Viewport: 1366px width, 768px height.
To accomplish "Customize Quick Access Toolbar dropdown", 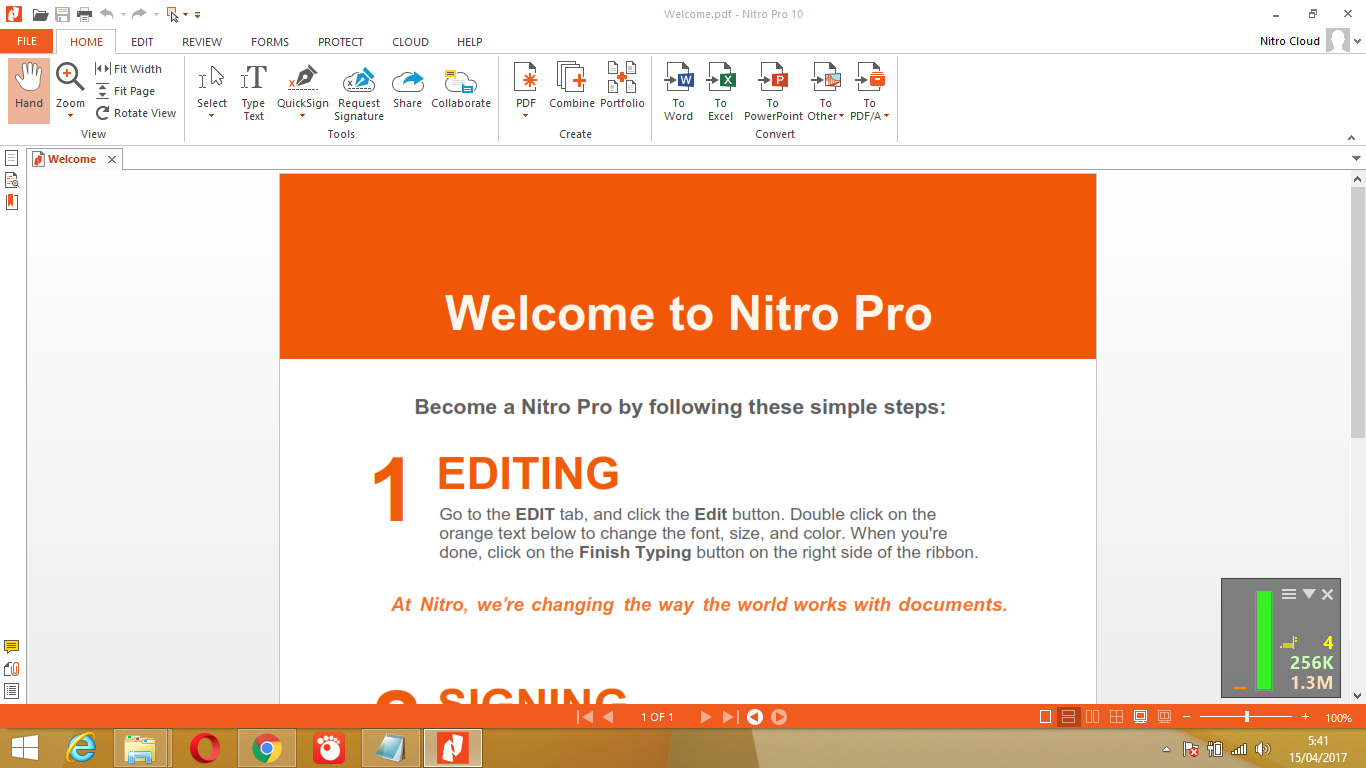I will (198, 15).
